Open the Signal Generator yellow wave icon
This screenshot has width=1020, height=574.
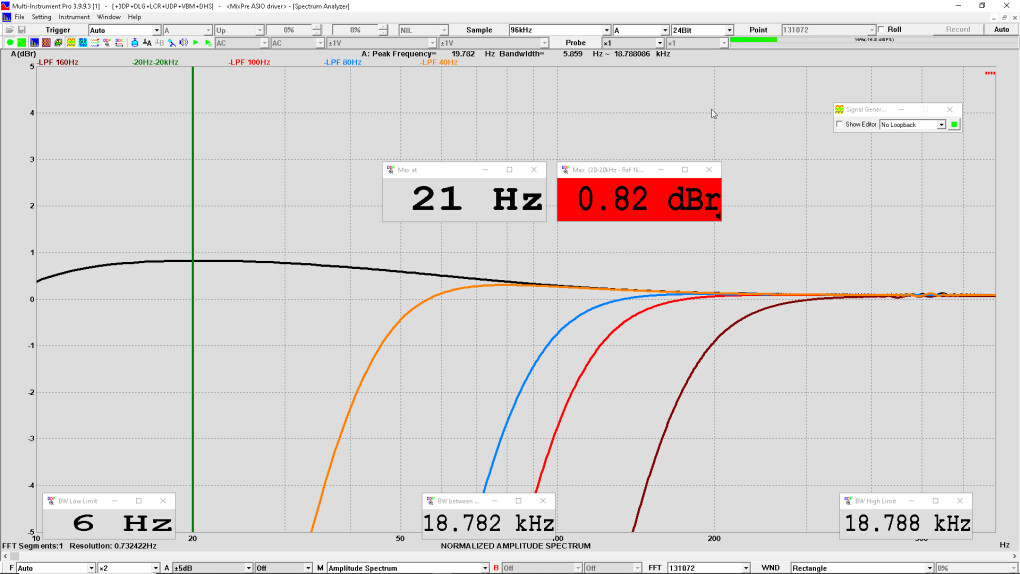coord(71,43)
